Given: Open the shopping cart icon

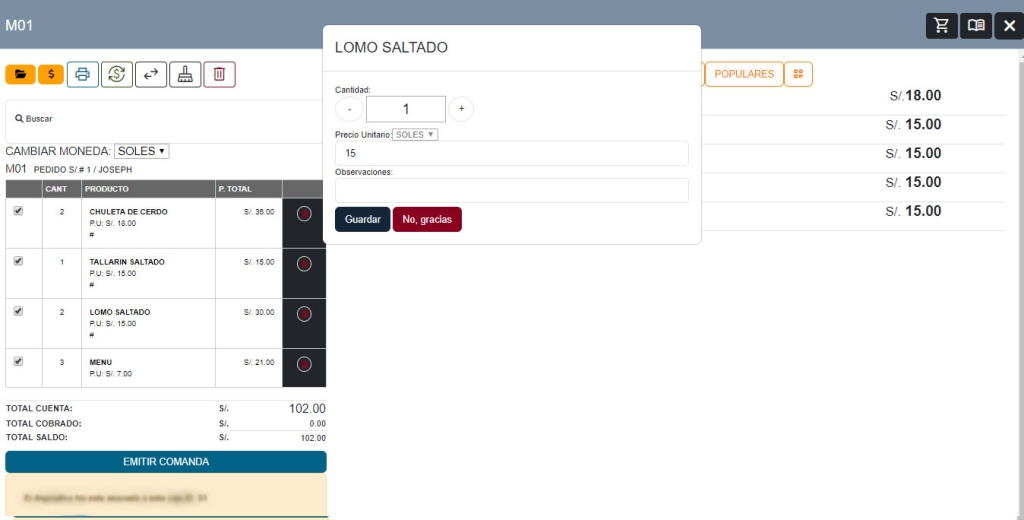Looking at the screenshot, I should pyautogui.click(x=941, y=26).
